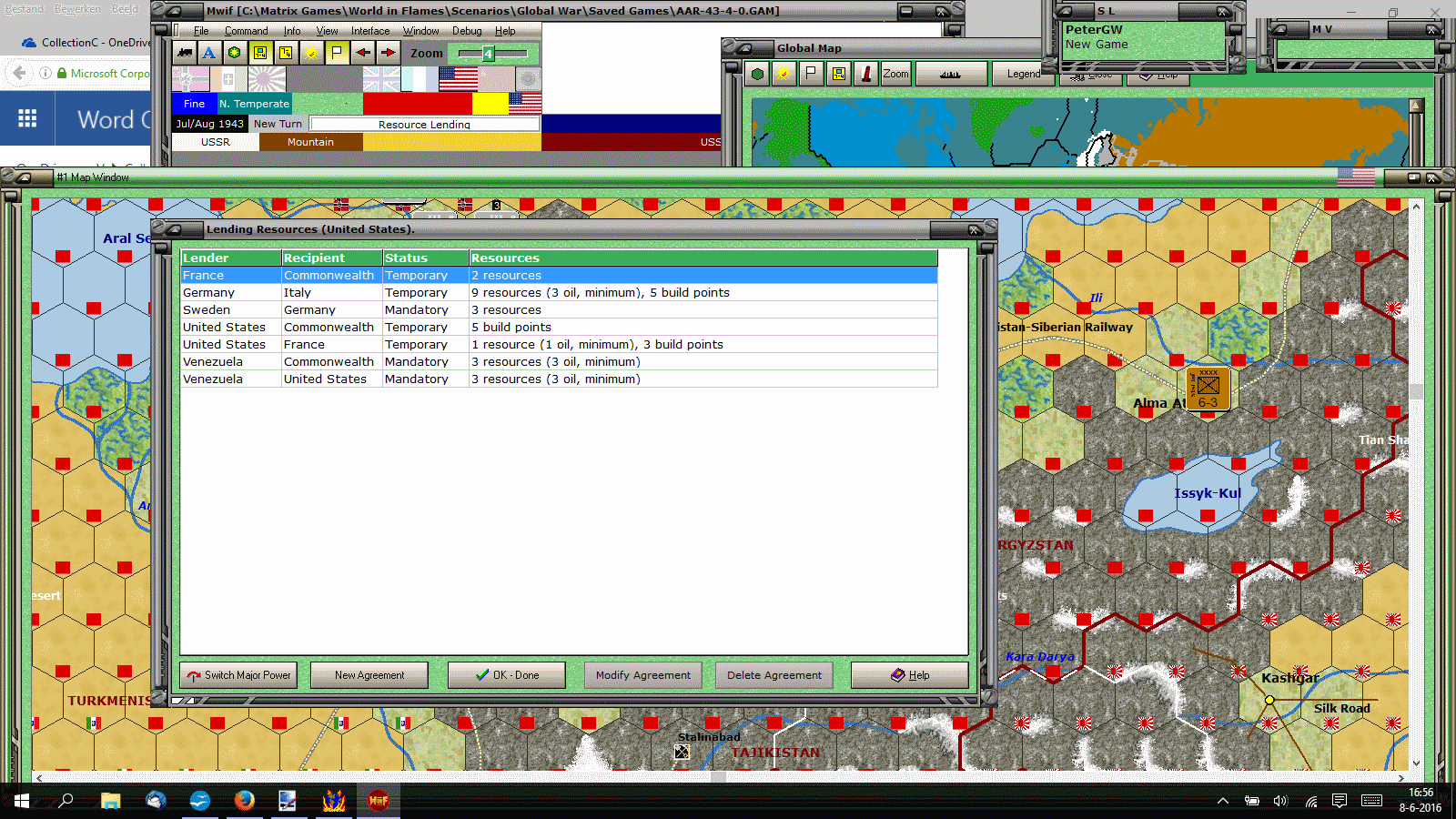Select the United States flag in flag row
The image size is (1456, 819).
point(458,80)
